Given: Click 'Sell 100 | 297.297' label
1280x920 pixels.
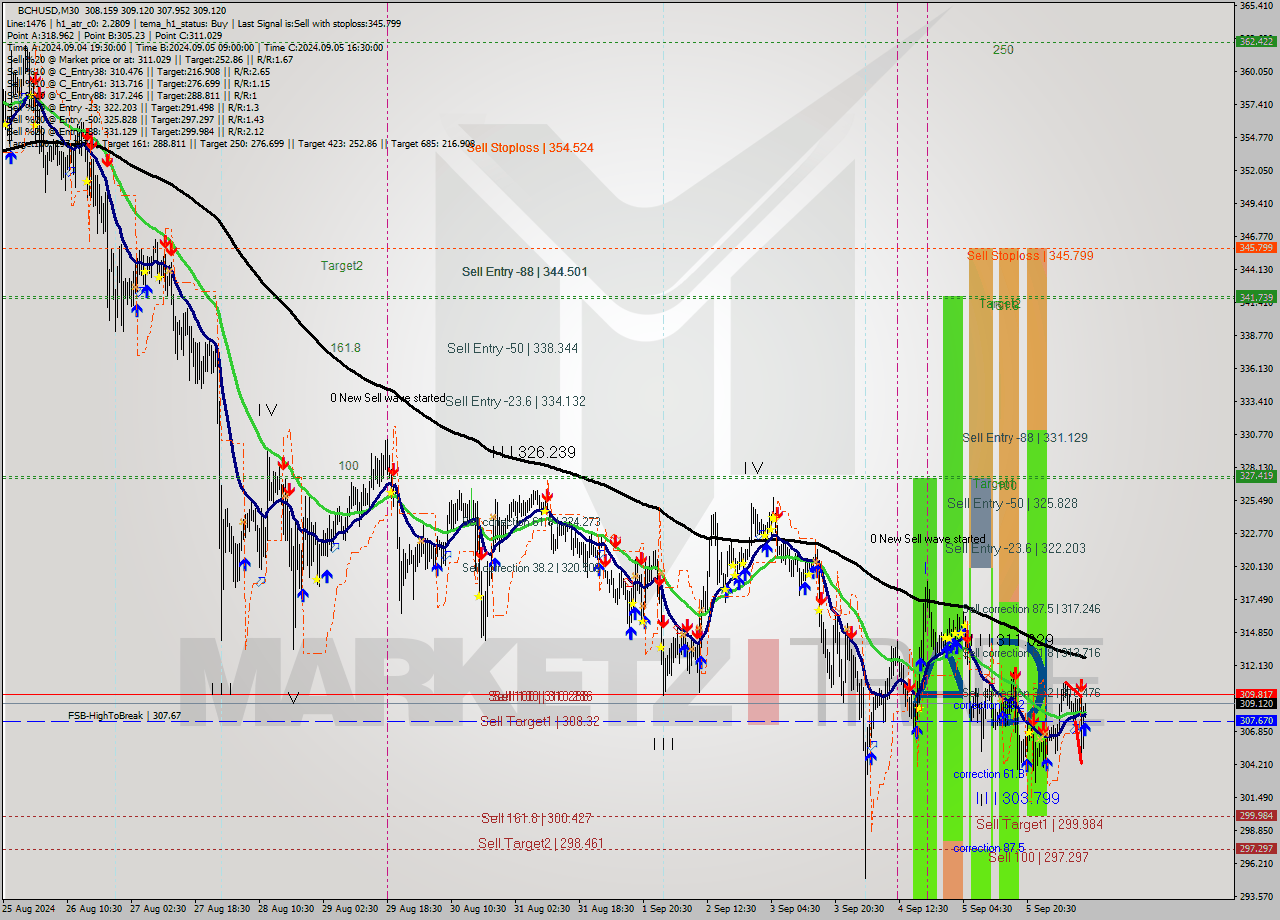Looking at the screenshot, I should (x=1038, y=858).
